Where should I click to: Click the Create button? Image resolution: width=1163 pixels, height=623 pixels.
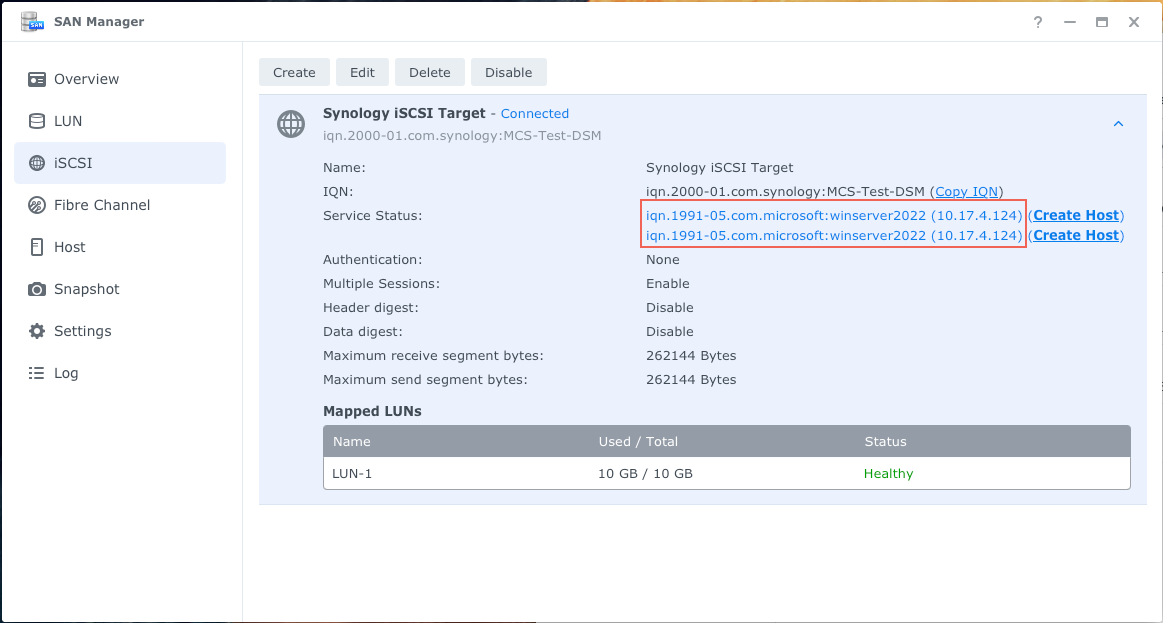(x=294, y=73)
